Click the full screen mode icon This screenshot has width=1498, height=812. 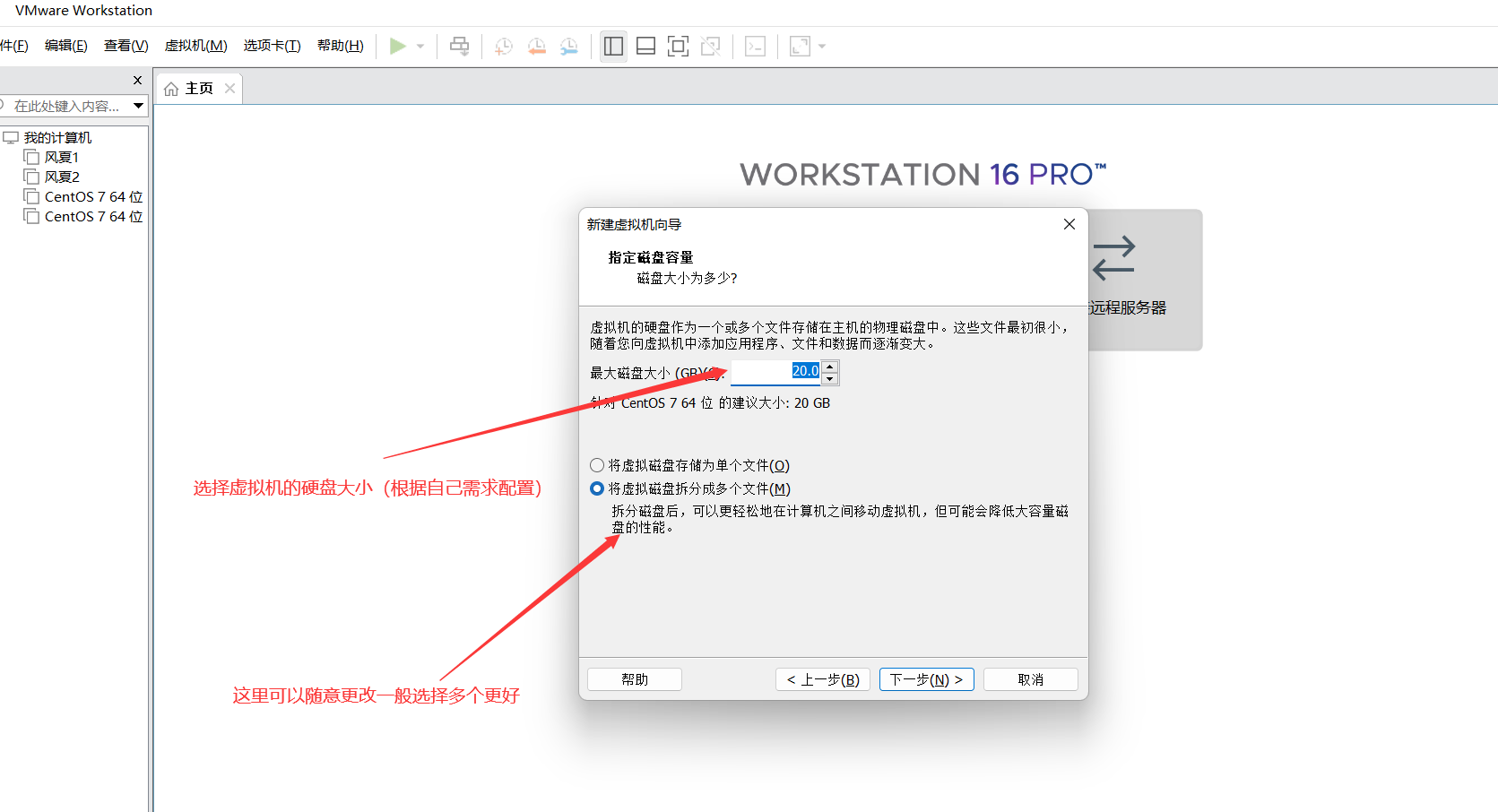[x=679, y=47]
